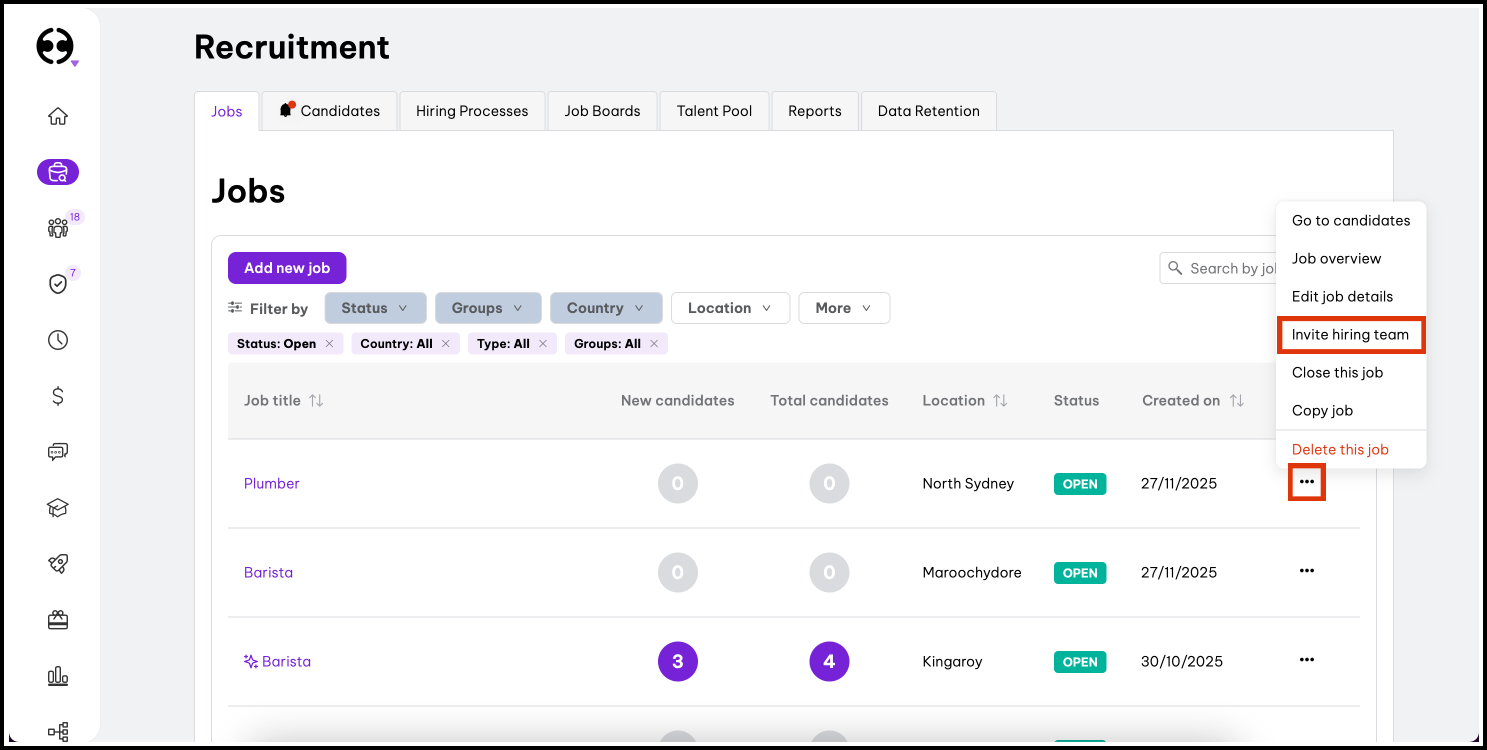
Task: Click the Home icon in sidebar
Action: tap(58, 116)
